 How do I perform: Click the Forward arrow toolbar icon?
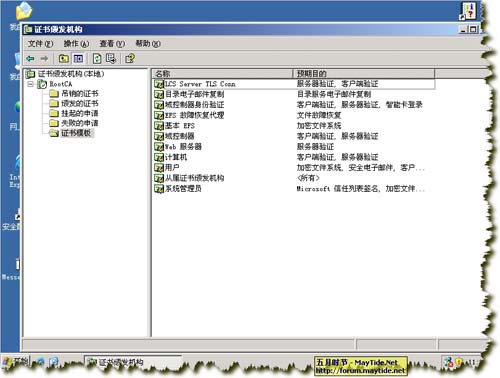pyautogui.click(x=44, y=59)
